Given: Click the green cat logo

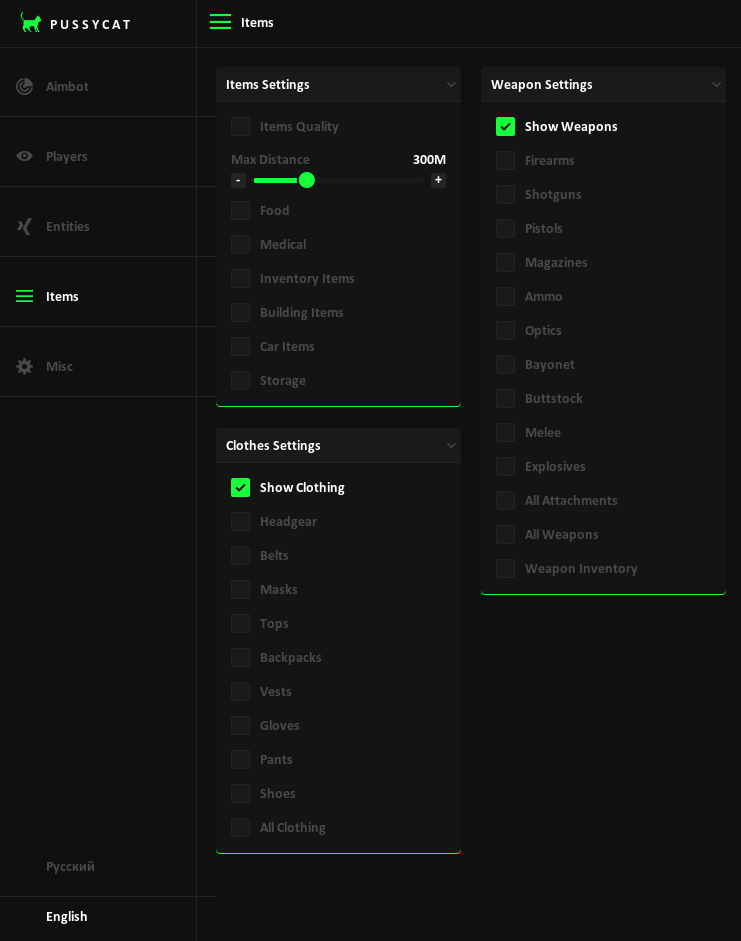Looking at the screenshot, I should click(x=31, y=22).
